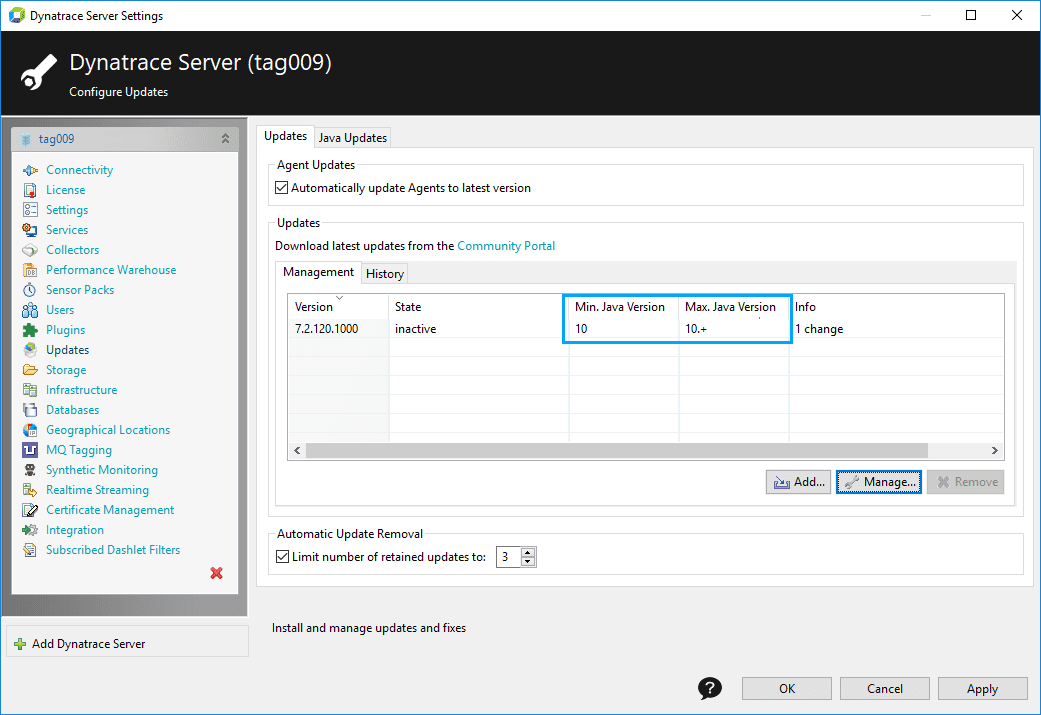The width and height of the screenshot is (1041, 715).
Task: Click the table scroll left arrow
Action: [297, 450]
